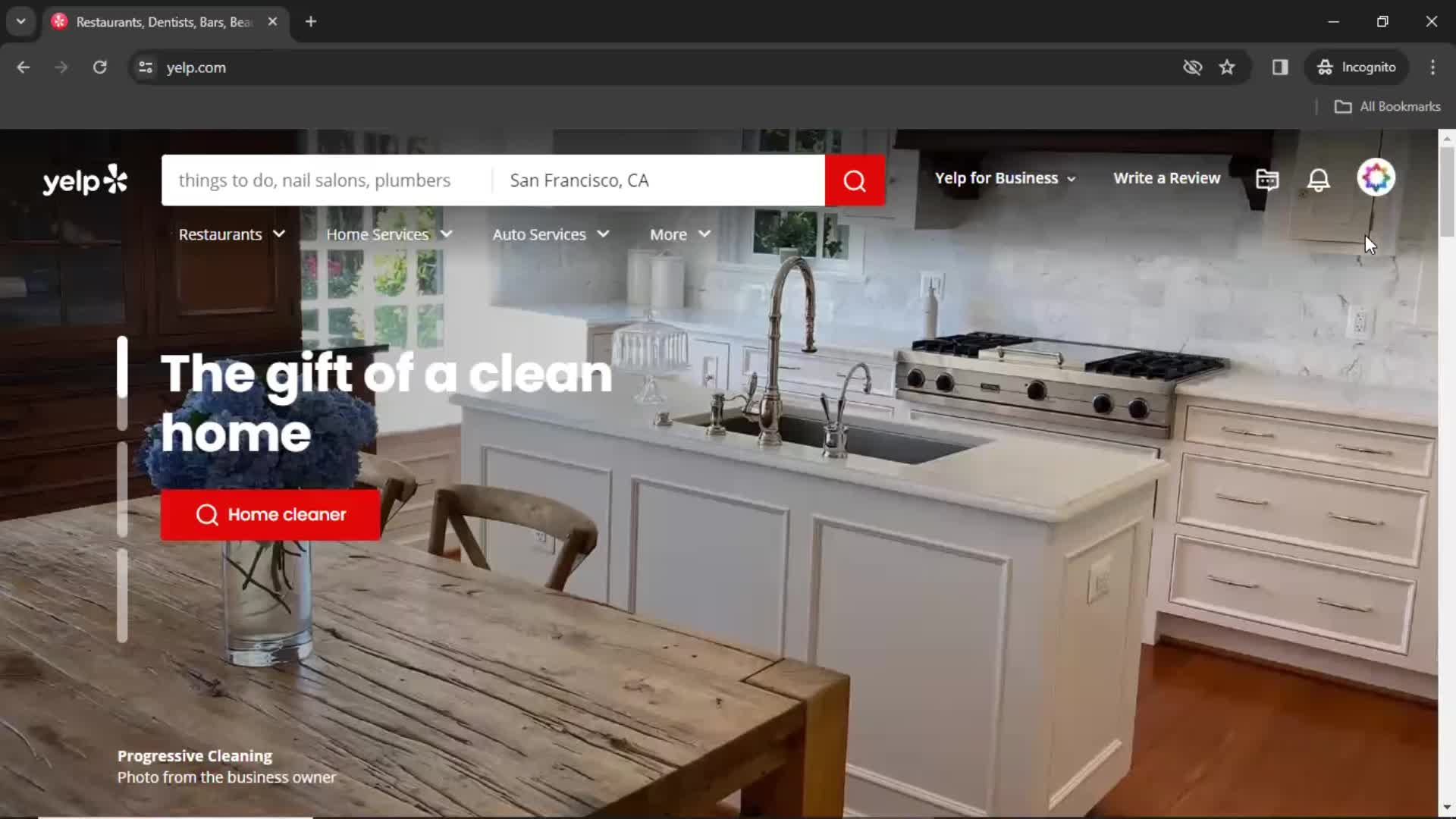Click the notifications bell icon
The image size is (1456, 819).
click(x=1318, y=178)
